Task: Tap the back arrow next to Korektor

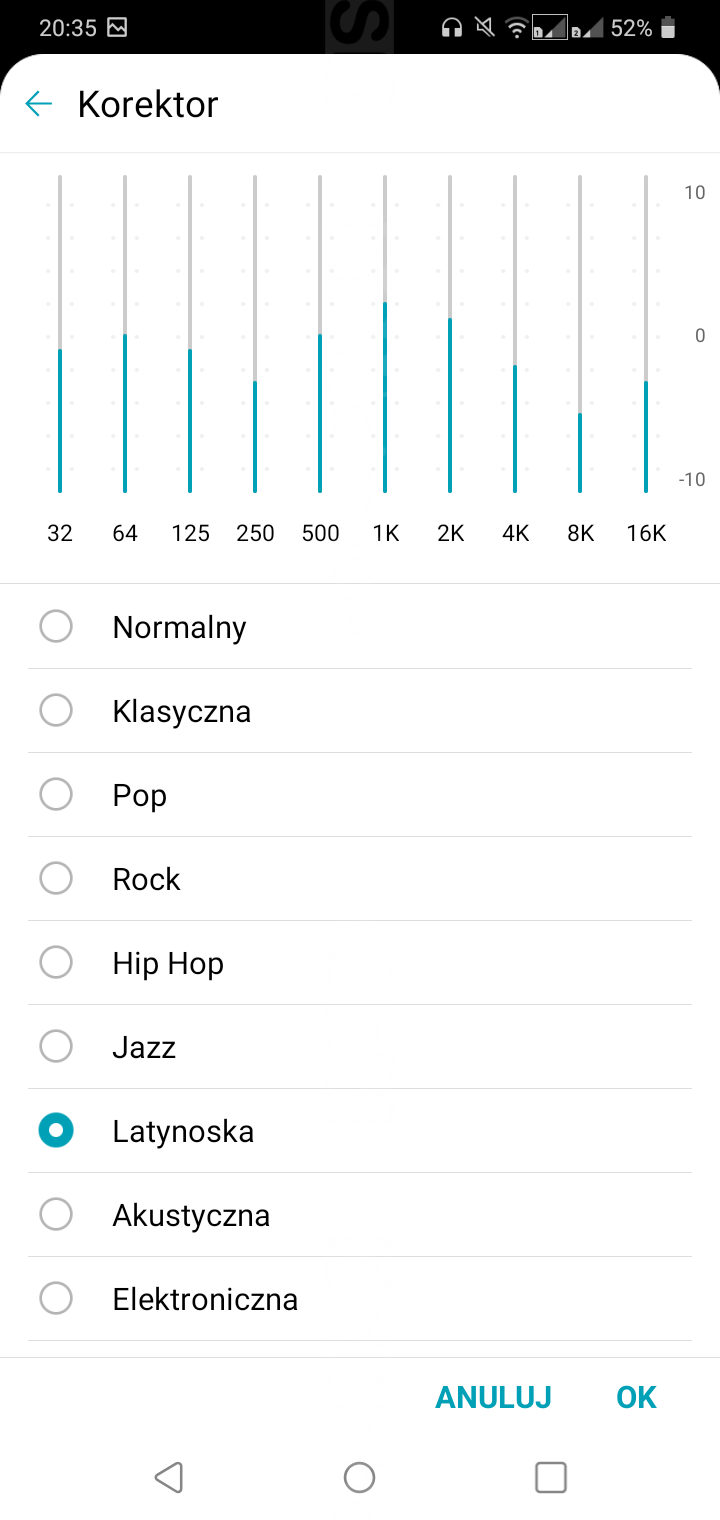Action: pyautogui.click(x=38, y=104)
